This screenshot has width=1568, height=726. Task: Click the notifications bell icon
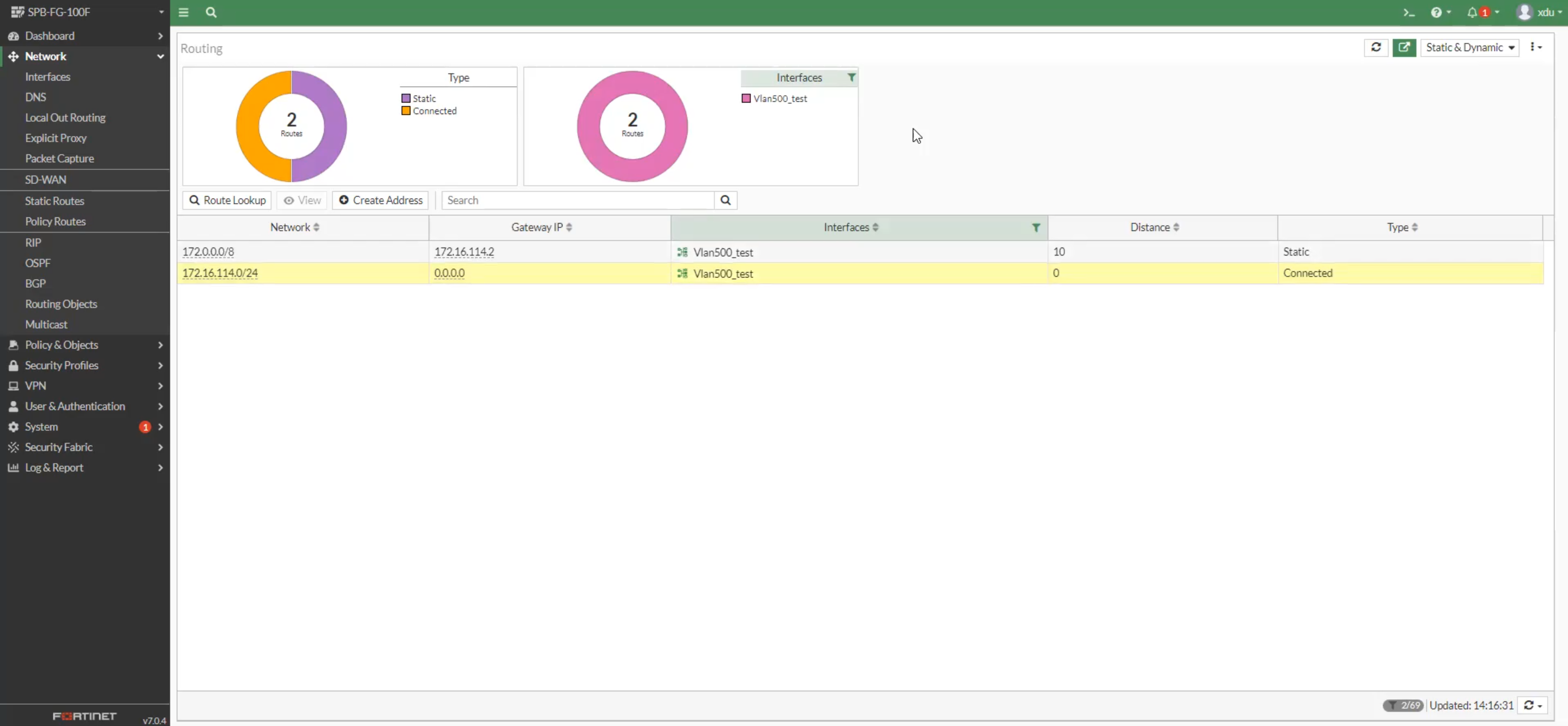point(1472,12)
